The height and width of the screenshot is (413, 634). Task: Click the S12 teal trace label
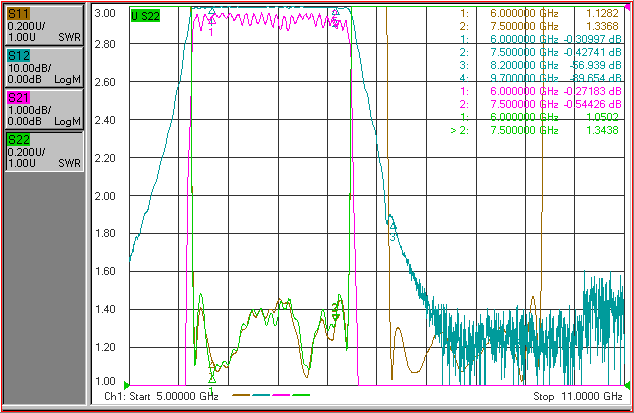[x=19, y=55]
